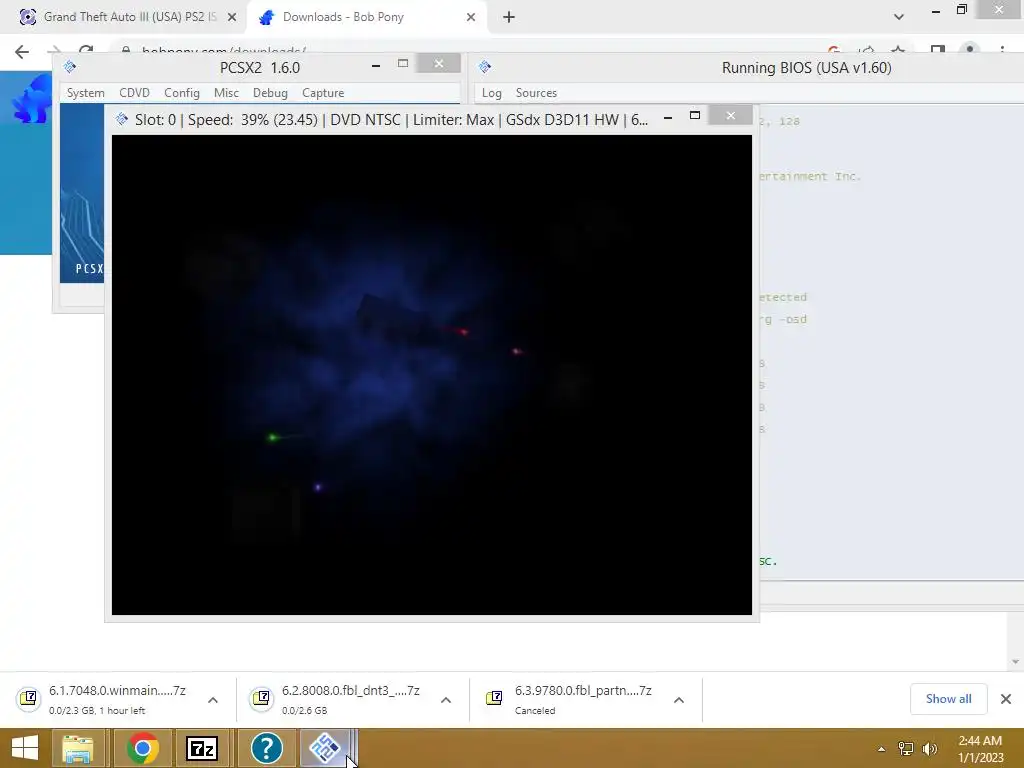Minimize the PCSX2 1.6.0 main window
The image size is (1024, 768).
[376, 65]
